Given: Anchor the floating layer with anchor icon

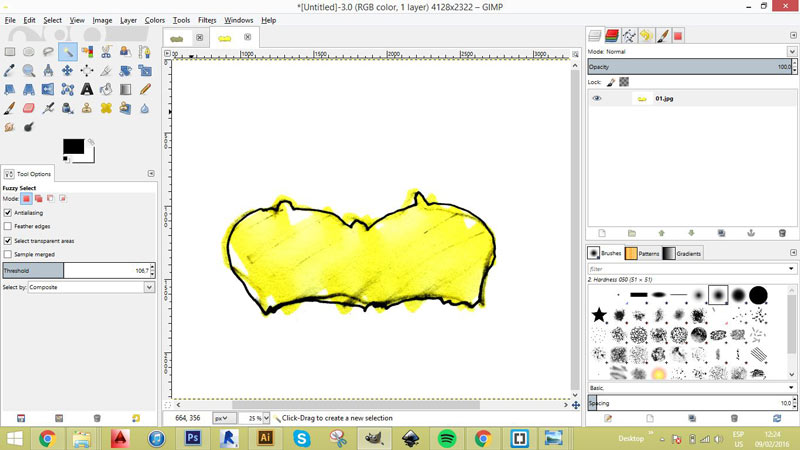Looking at the screenshot, I should point(751,233).
